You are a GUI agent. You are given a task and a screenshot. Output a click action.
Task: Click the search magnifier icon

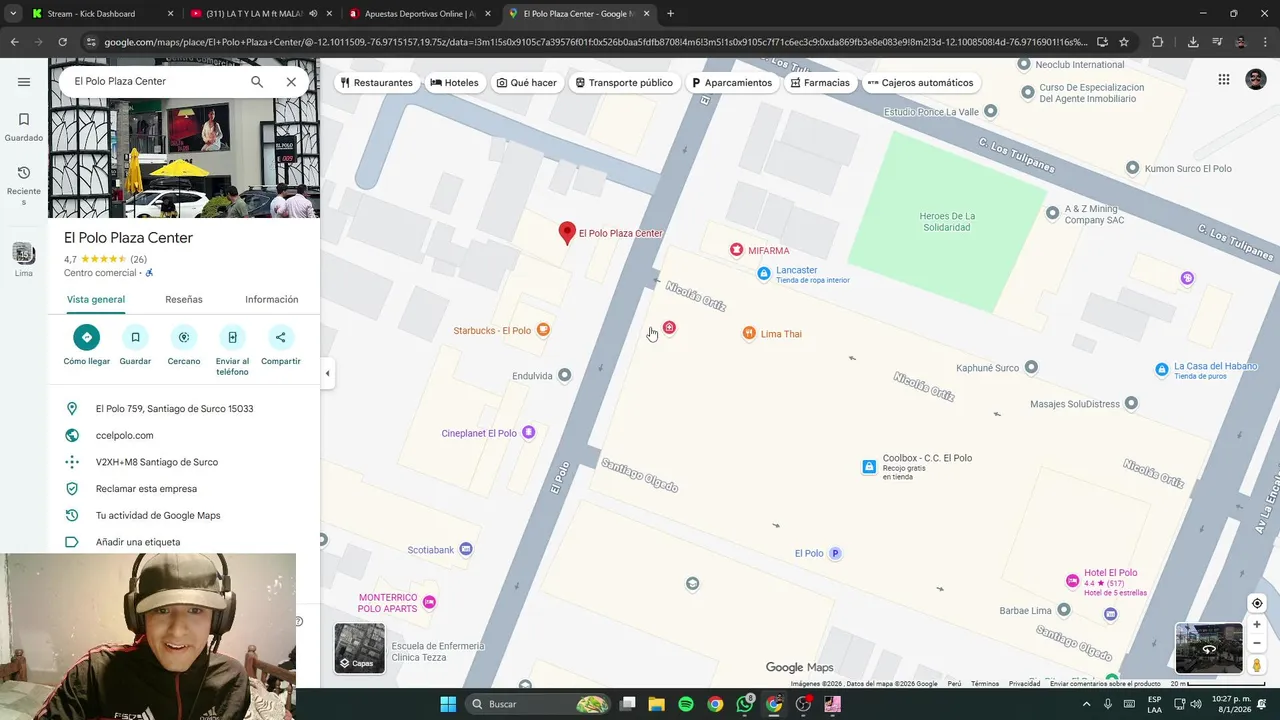pyautogui.click(x=257, y=82)
